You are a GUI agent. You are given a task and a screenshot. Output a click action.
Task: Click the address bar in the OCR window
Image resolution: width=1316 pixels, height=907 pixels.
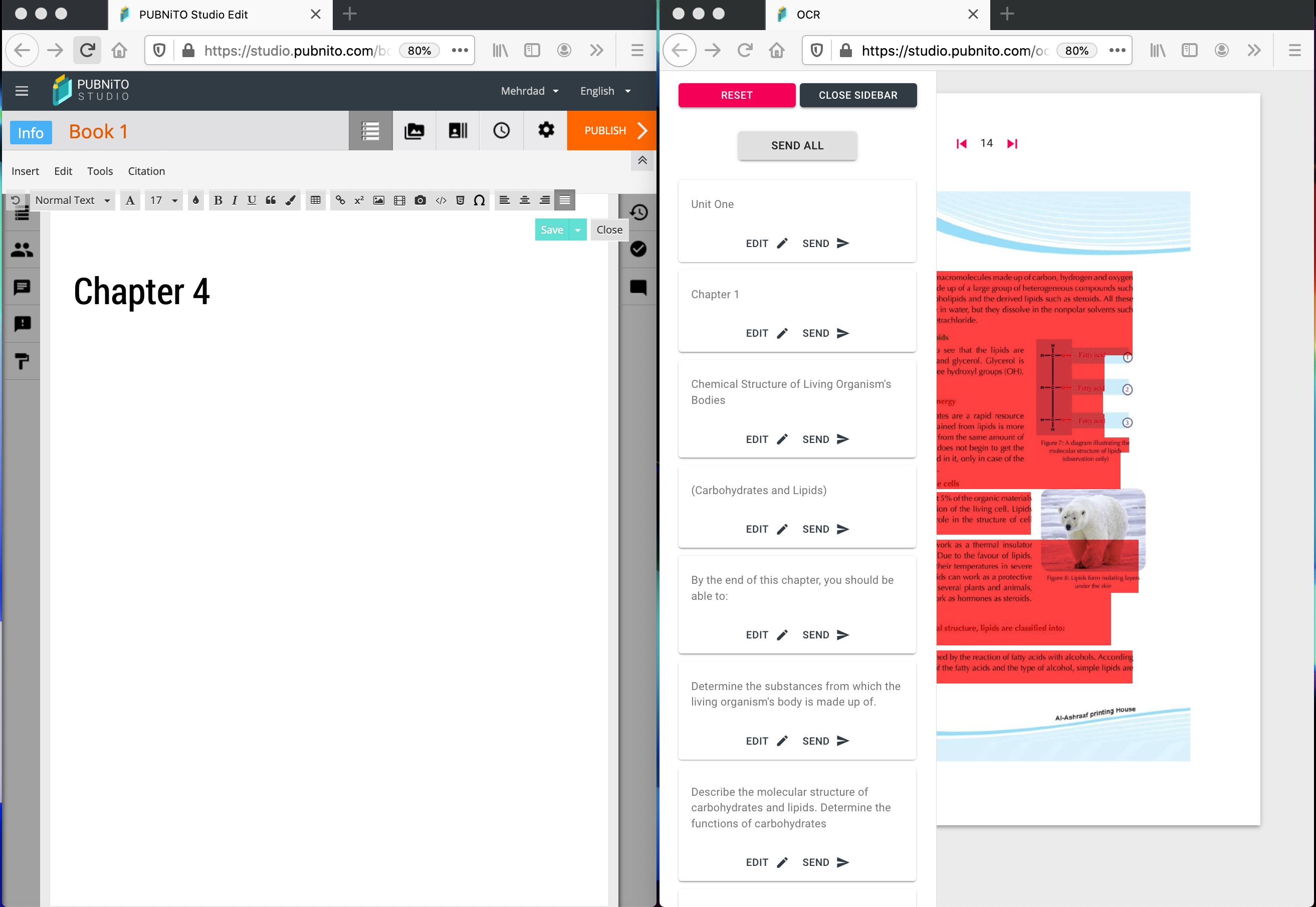[x=966, y=51]
